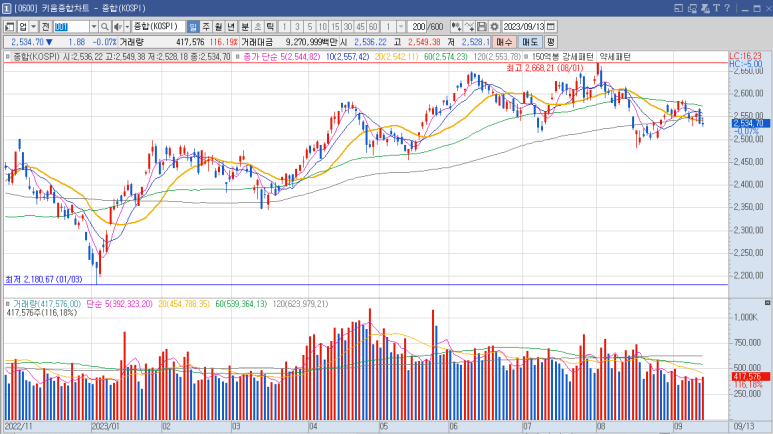Viewport: 773px width, 434px height.
Task: Select the 분 minute period toggle
Action: point(245,27)
